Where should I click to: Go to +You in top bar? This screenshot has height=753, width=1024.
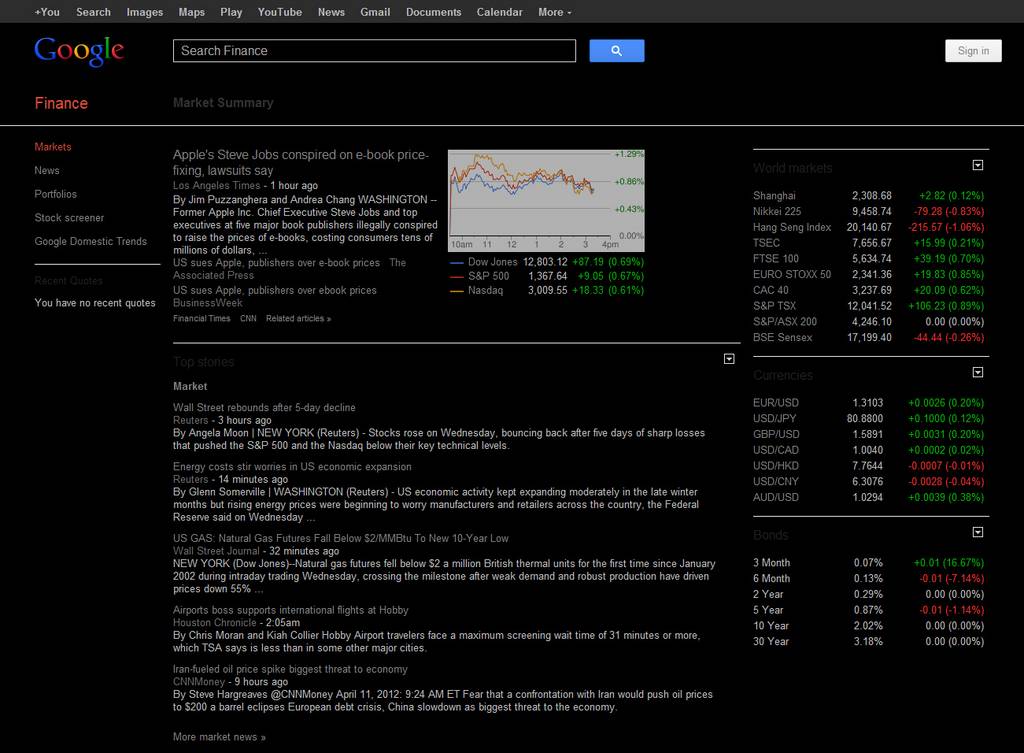pyautogui.click(x=47, y=12)
